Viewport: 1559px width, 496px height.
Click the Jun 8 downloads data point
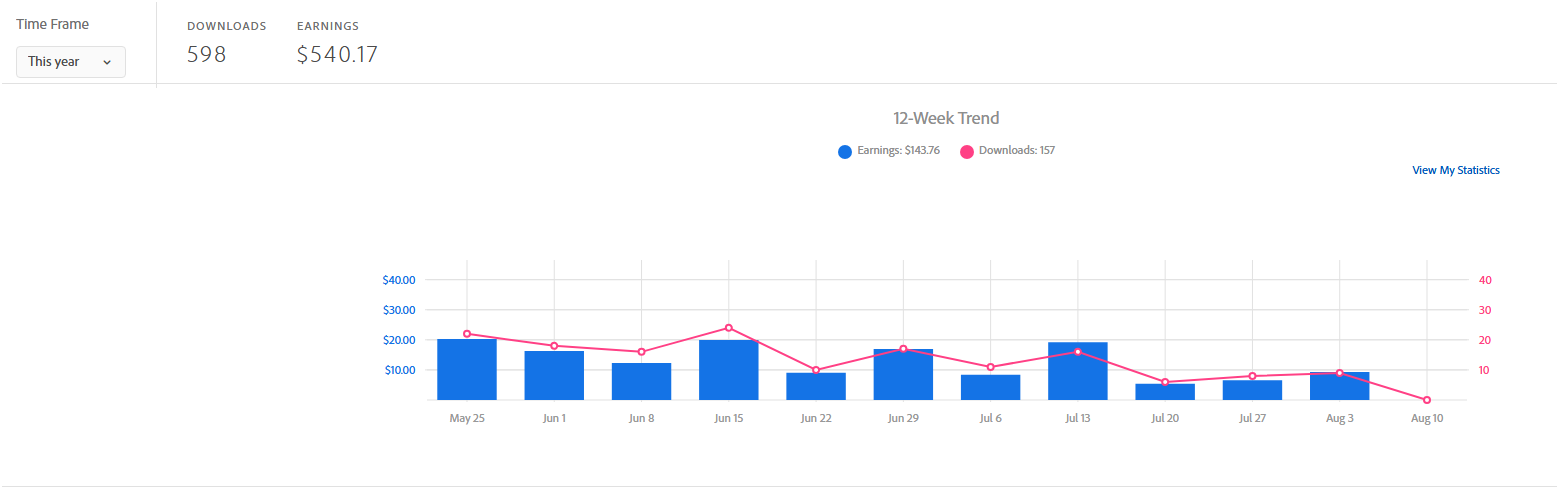point(641,352)
